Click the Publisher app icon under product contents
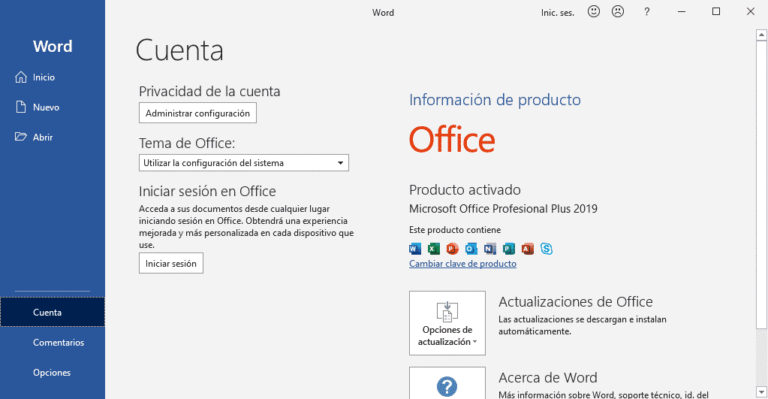Screen dimensions: 768x399 [509, 249]
